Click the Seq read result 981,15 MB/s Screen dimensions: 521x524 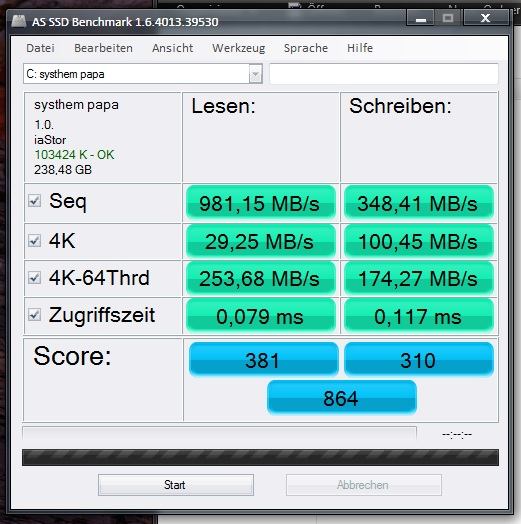click(261, 203)
